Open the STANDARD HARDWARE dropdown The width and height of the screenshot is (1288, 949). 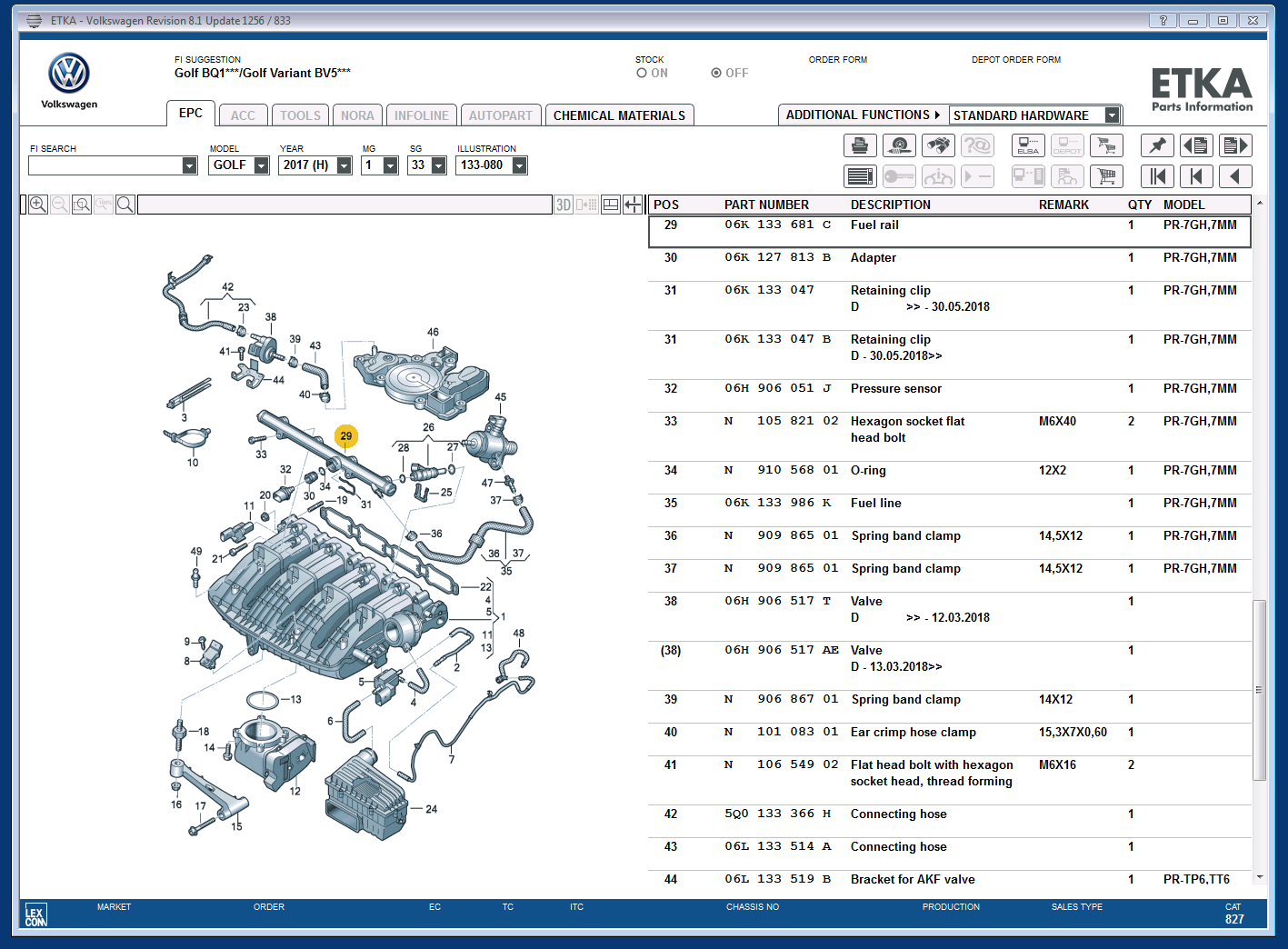coord(1112,115)
